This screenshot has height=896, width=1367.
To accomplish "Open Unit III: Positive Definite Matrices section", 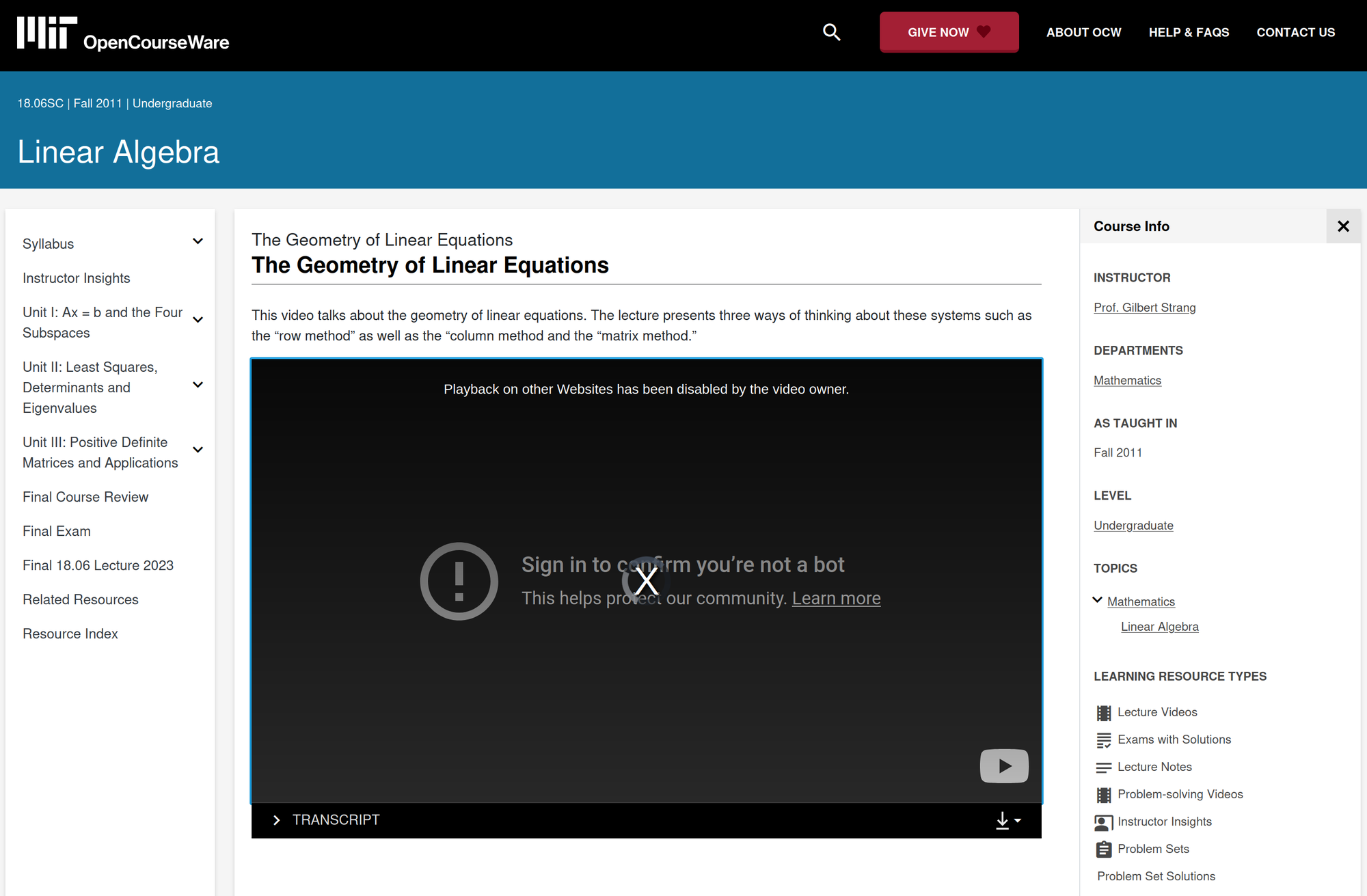I will (100, 452).
